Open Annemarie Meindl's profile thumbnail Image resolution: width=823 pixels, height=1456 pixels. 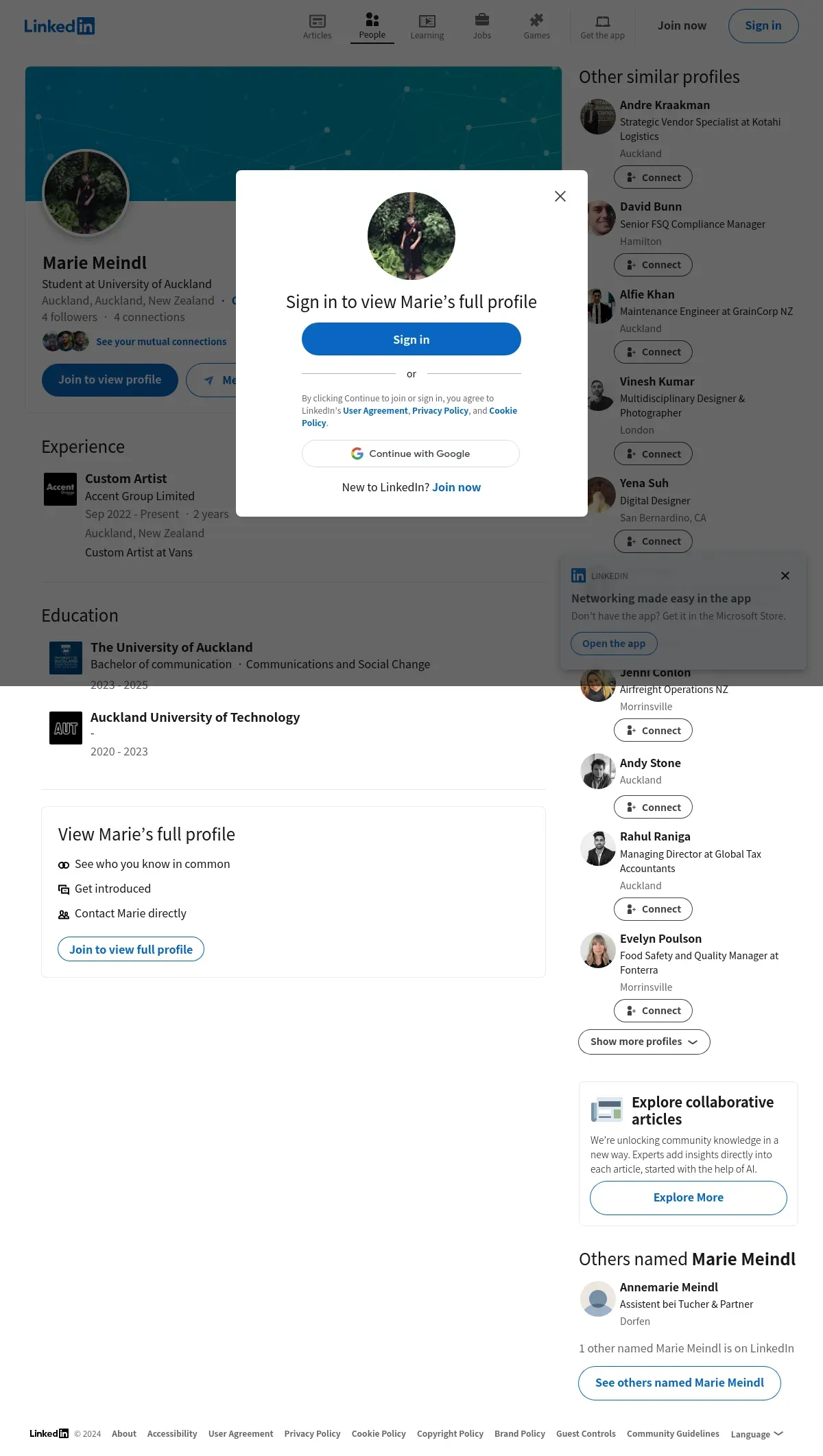point(598,1299)
